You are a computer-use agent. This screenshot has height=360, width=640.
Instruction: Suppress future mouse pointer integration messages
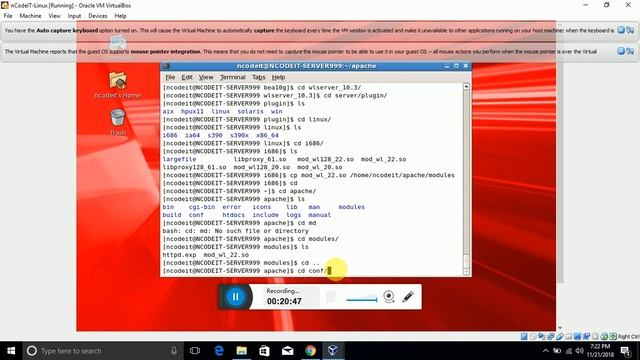coord(630,51)
